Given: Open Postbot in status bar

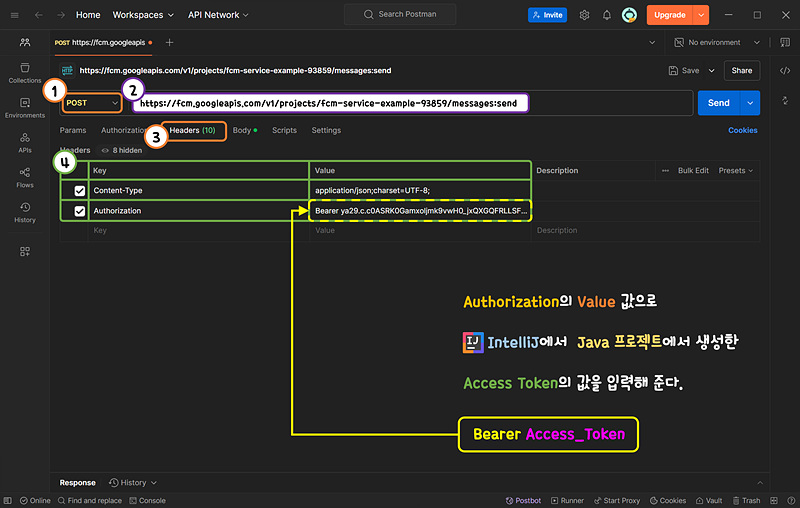Looking at the screenshot, I should [523, 500].
